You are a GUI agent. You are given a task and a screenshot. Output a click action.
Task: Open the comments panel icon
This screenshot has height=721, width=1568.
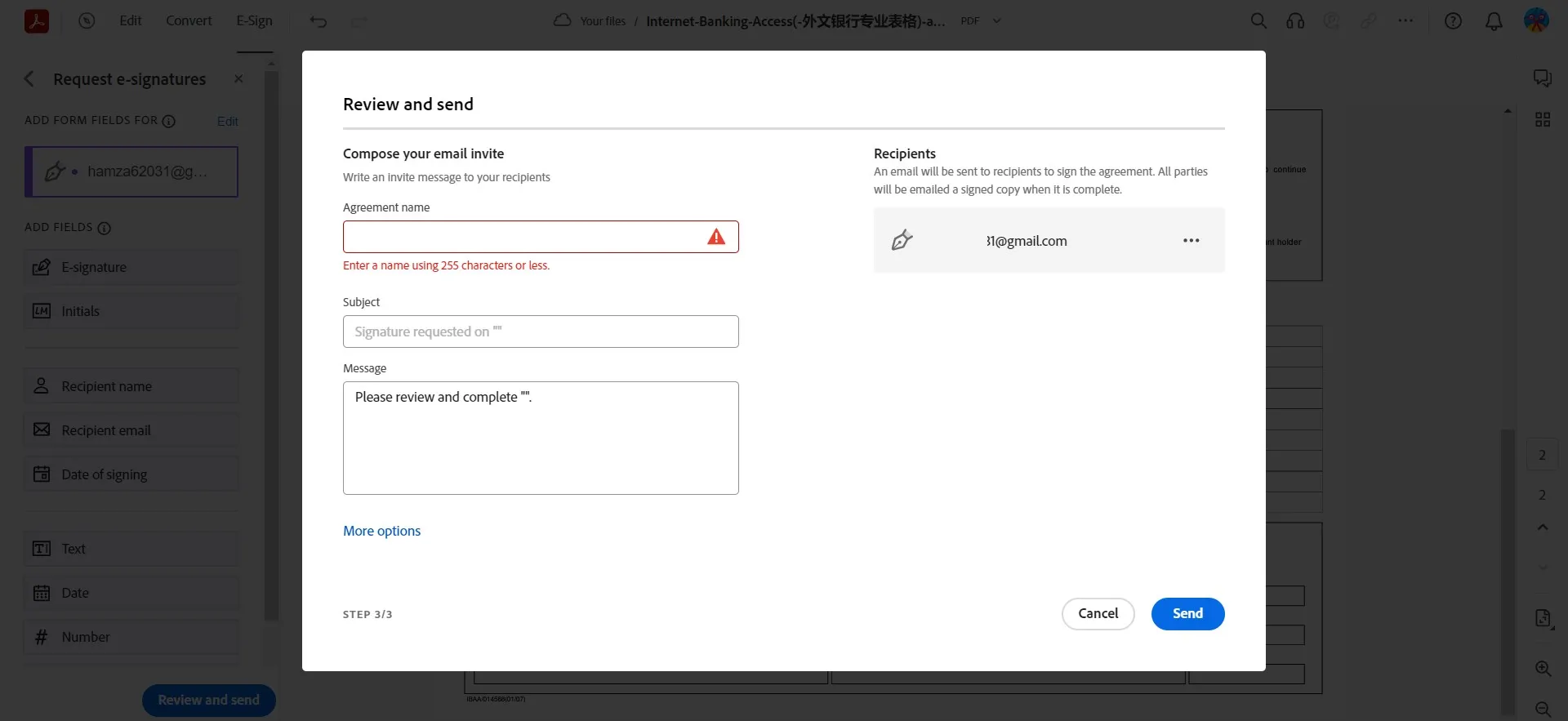(1542, 78)
